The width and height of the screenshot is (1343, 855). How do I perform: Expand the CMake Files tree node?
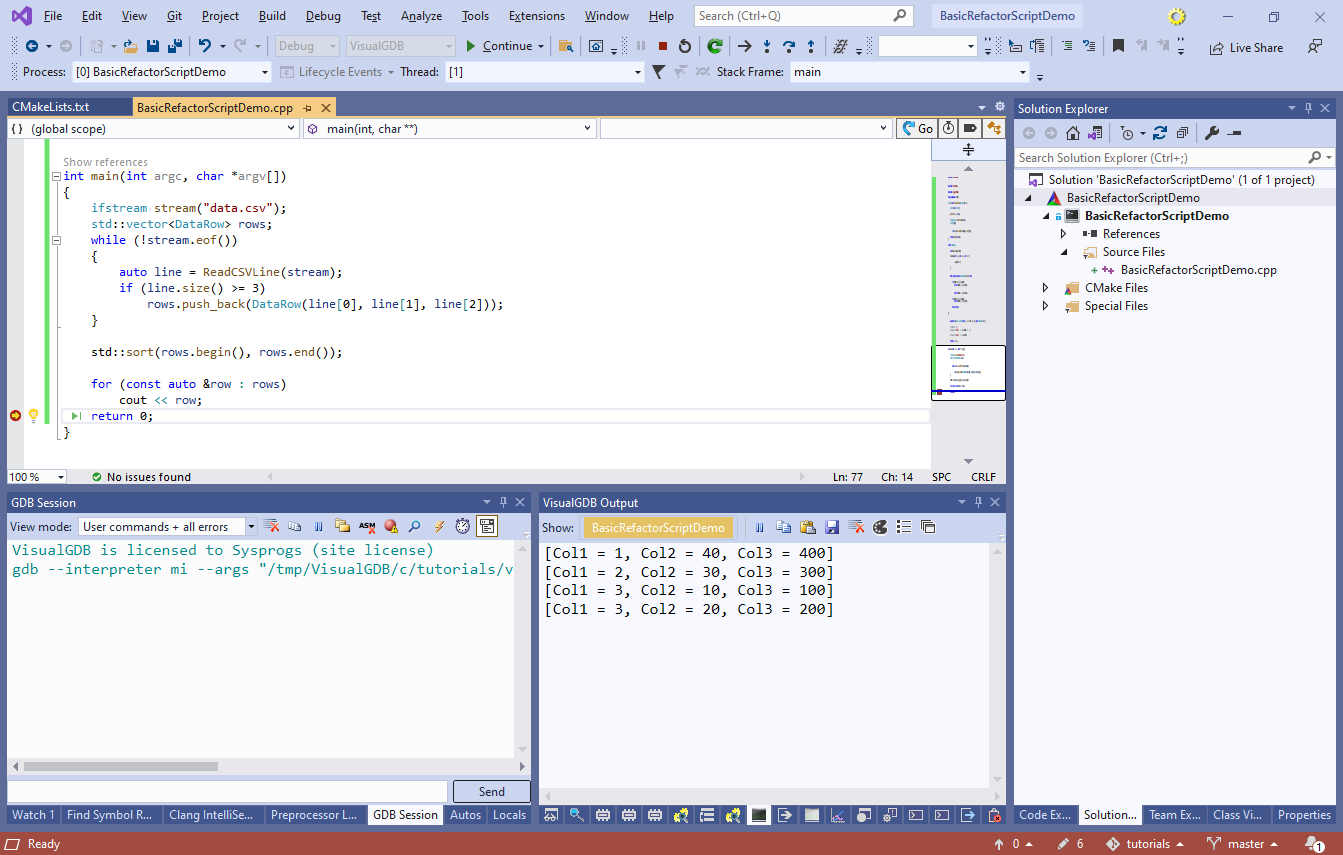(1046, 288)
